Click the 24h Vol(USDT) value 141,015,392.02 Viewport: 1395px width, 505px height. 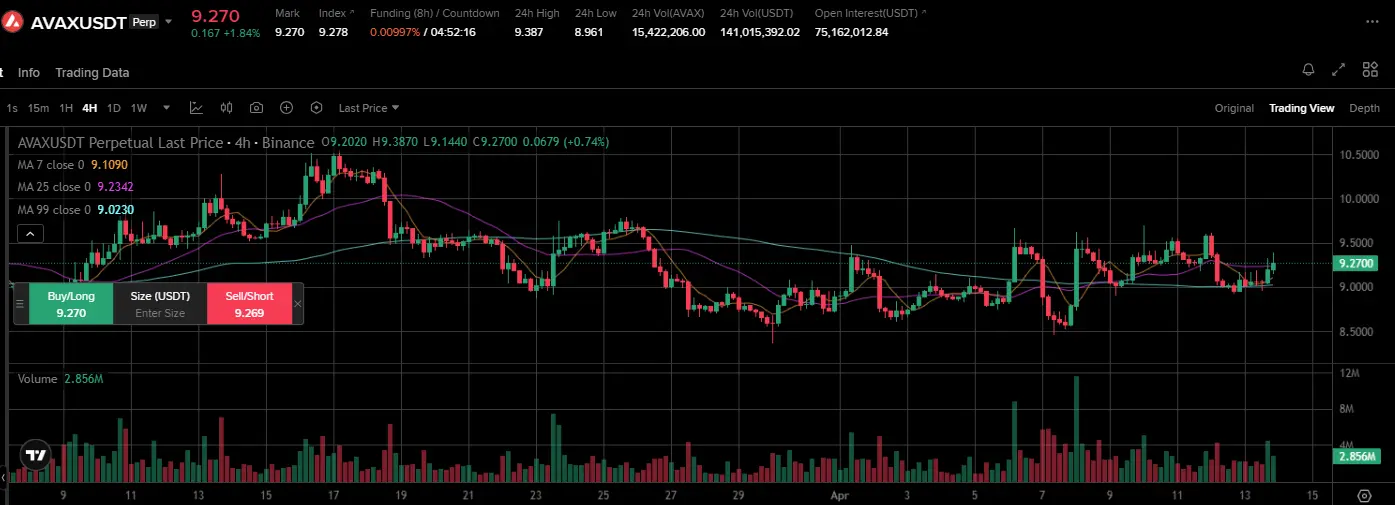pyautogui.click(x=760, y=32)
